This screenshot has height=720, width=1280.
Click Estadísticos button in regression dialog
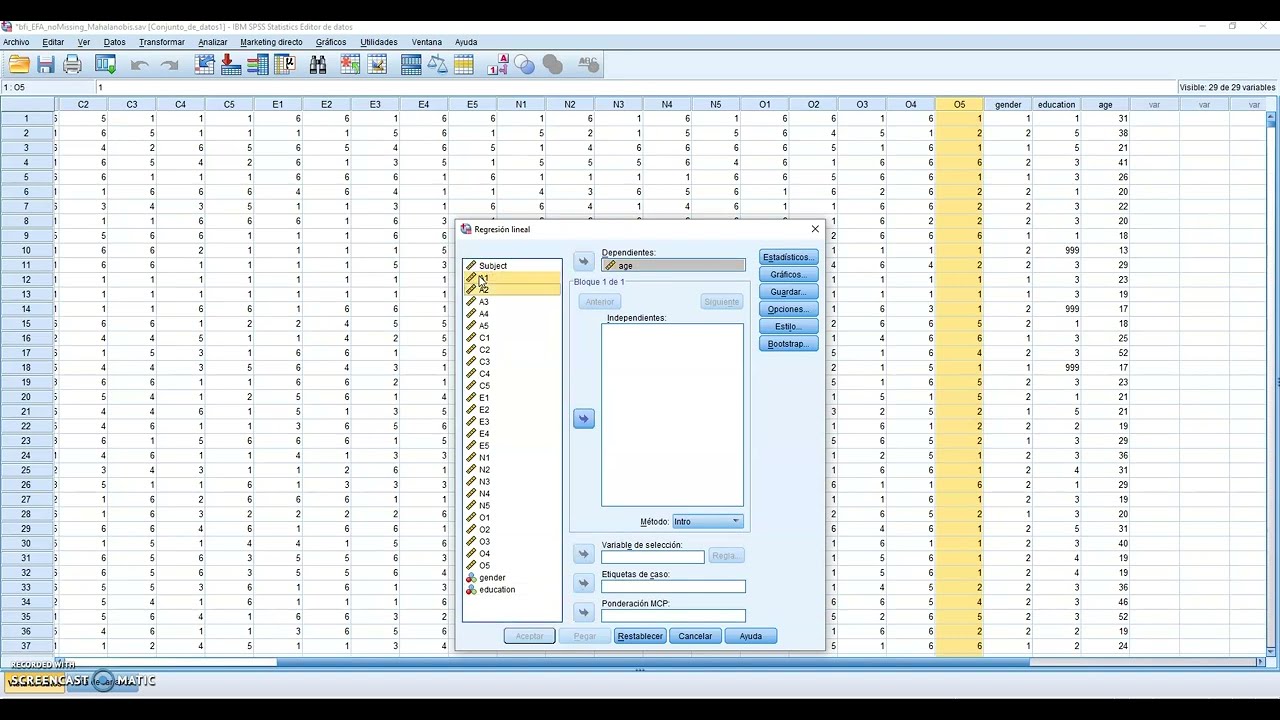pyautogui.click(x=788, y=257)
